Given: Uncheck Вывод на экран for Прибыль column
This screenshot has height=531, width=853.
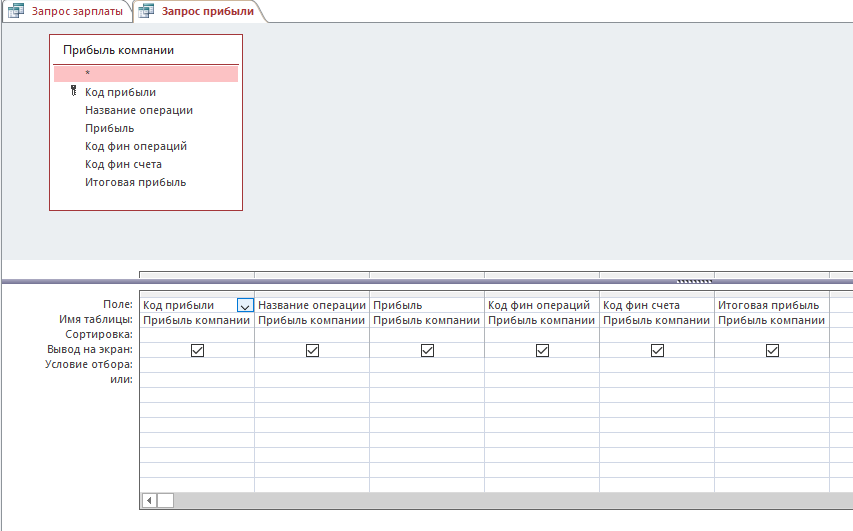Looking at the screenshot, I should pos(428,350).
